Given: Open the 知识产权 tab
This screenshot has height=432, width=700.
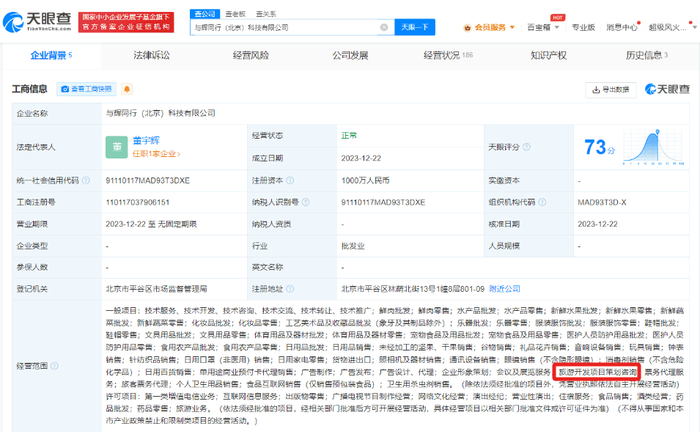Looking at the screenshot, I should 548,55.
